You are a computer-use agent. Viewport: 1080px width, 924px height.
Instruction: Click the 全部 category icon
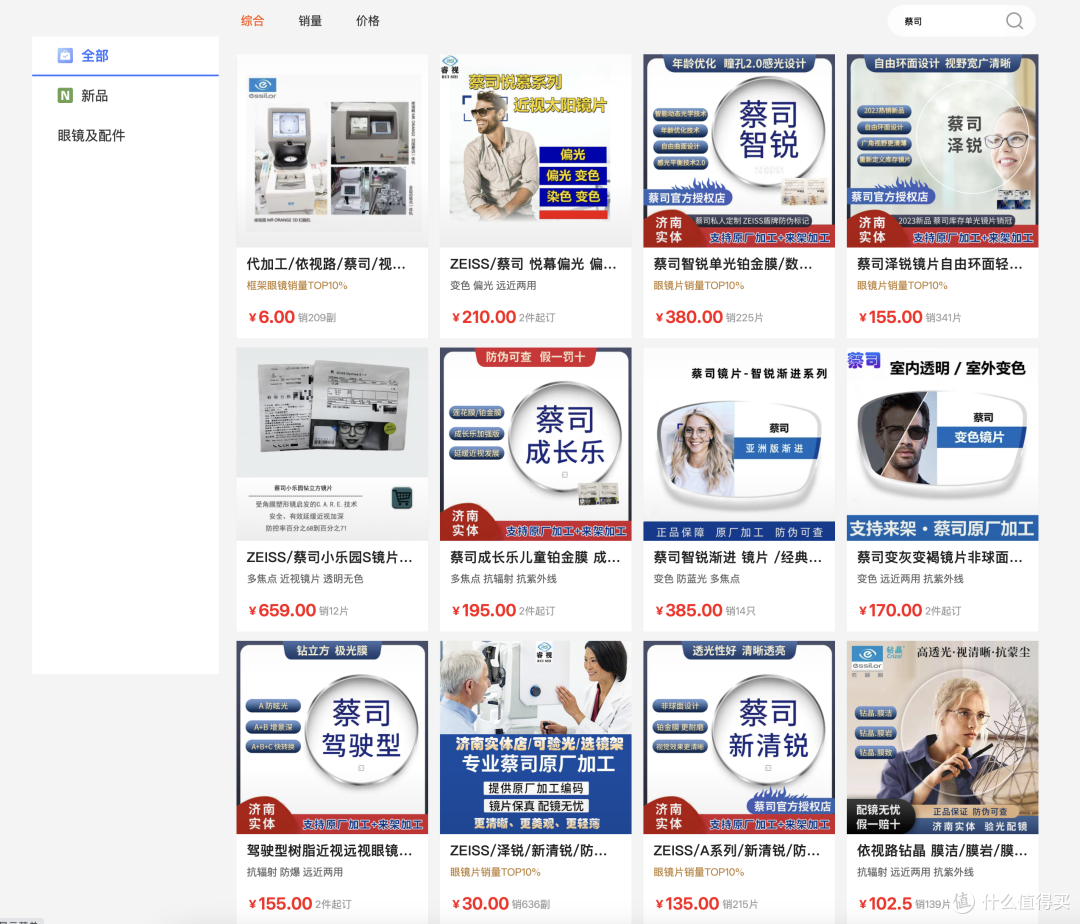click(65, 56)
